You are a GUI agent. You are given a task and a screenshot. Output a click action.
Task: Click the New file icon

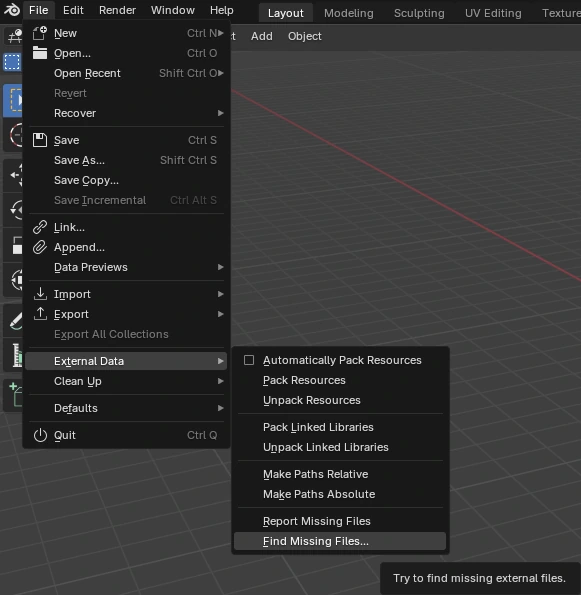pos(40,33)
